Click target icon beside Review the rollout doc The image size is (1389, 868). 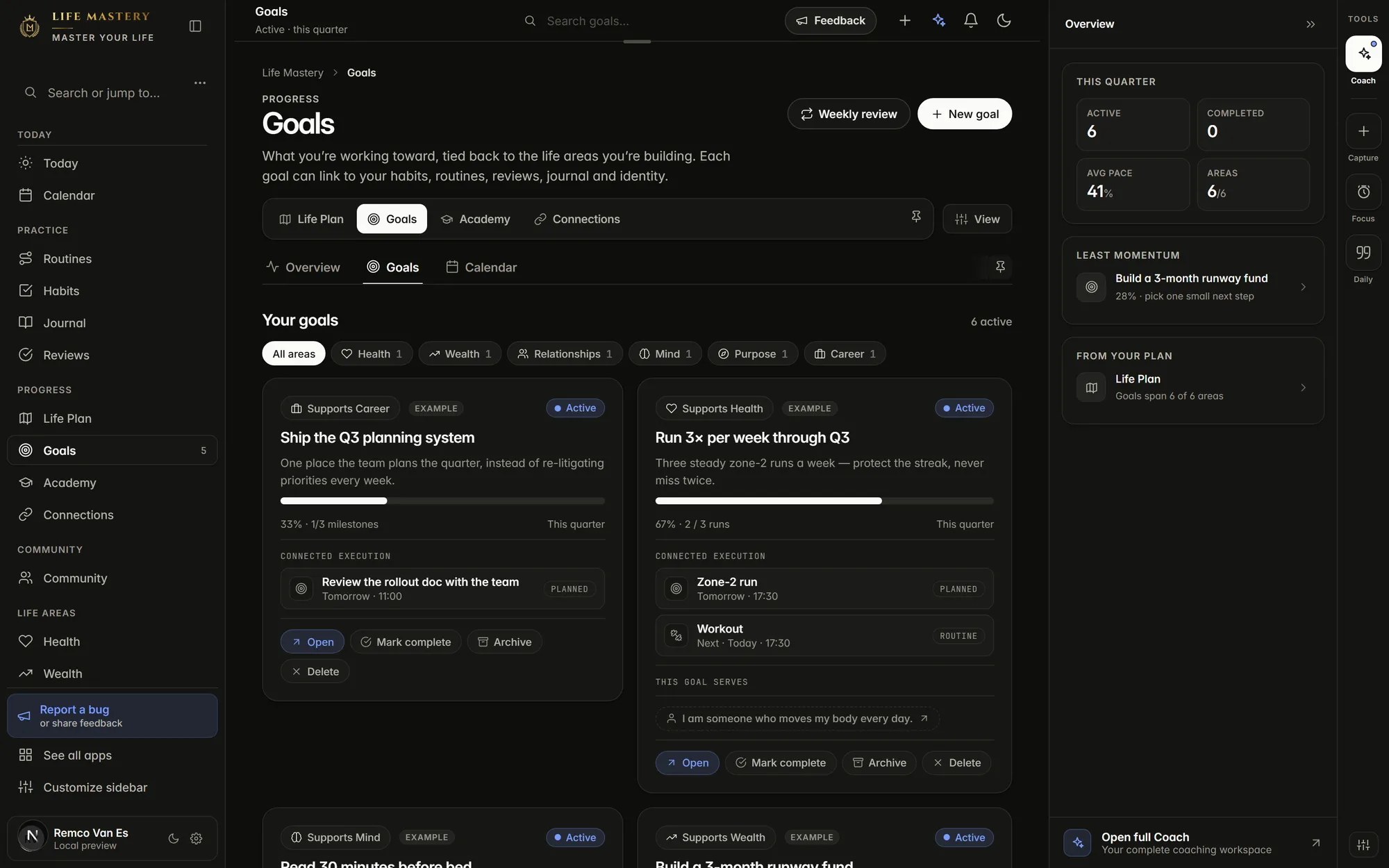[301, 589]
